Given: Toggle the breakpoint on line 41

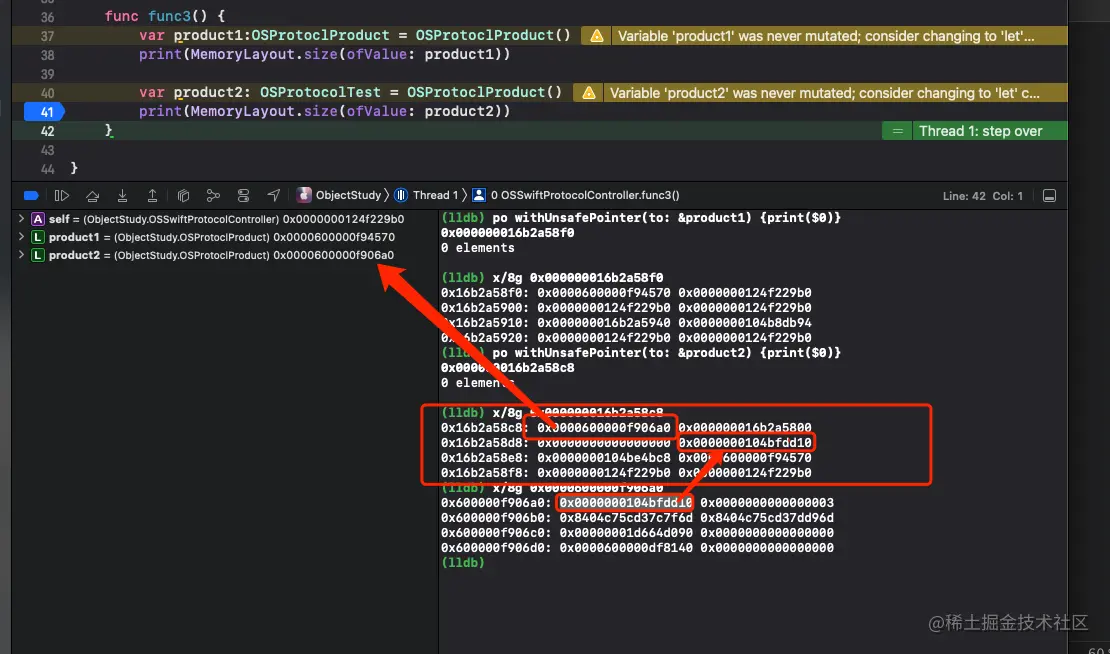Looking at the screenshot, I should coord(43,112).
